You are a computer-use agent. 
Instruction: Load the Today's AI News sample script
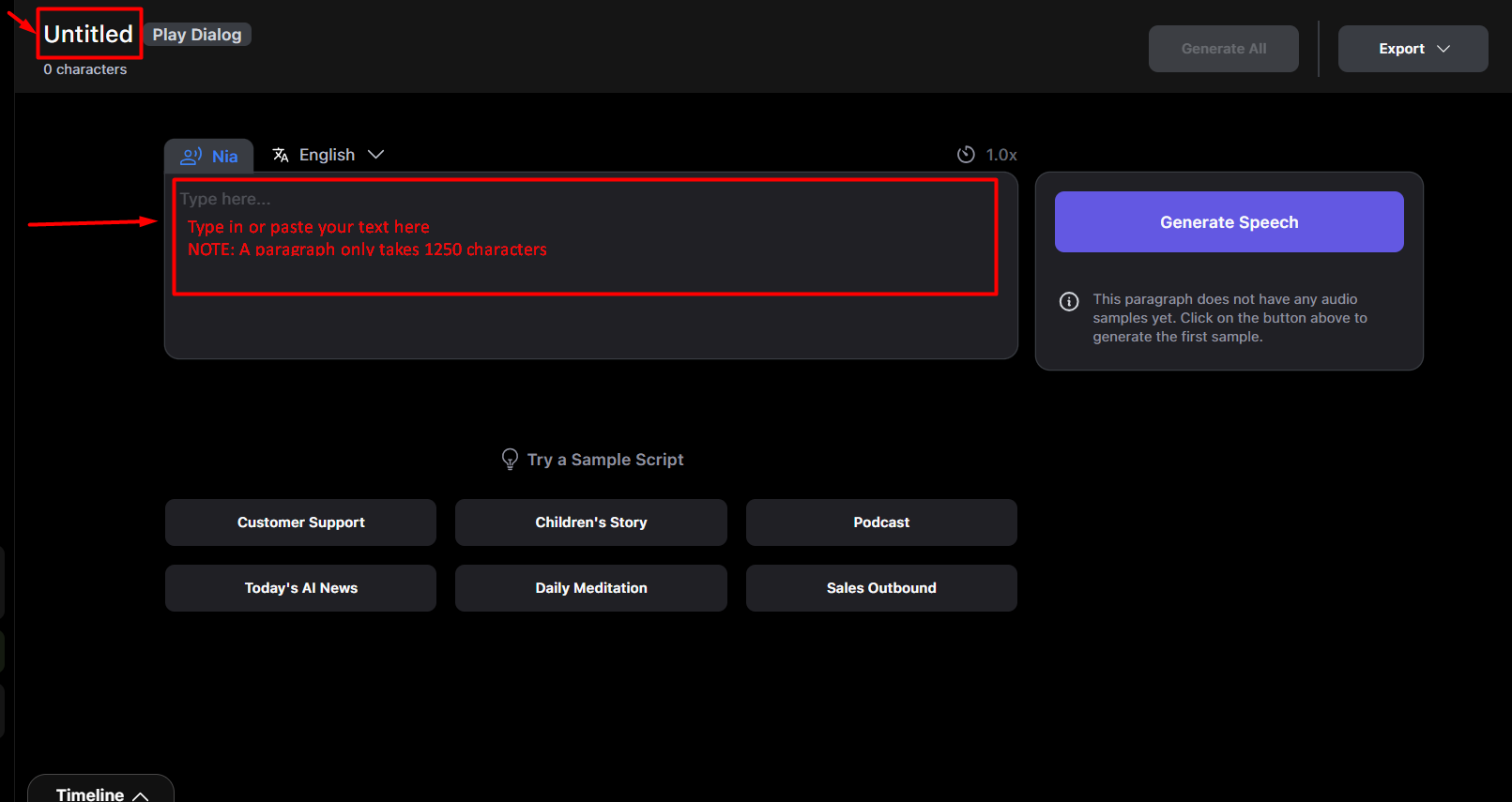coord(300,588)
